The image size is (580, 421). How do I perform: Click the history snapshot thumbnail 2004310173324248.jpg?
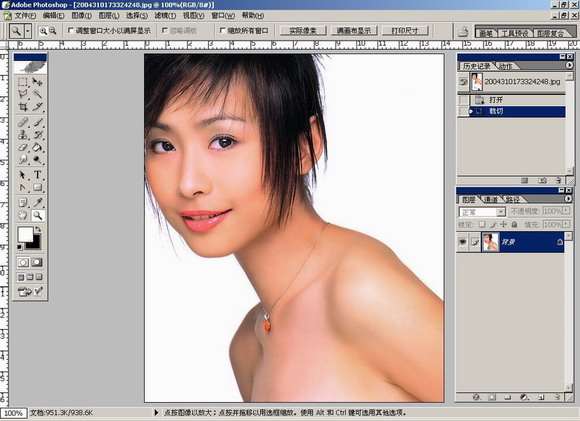click(x=476, y=82)
